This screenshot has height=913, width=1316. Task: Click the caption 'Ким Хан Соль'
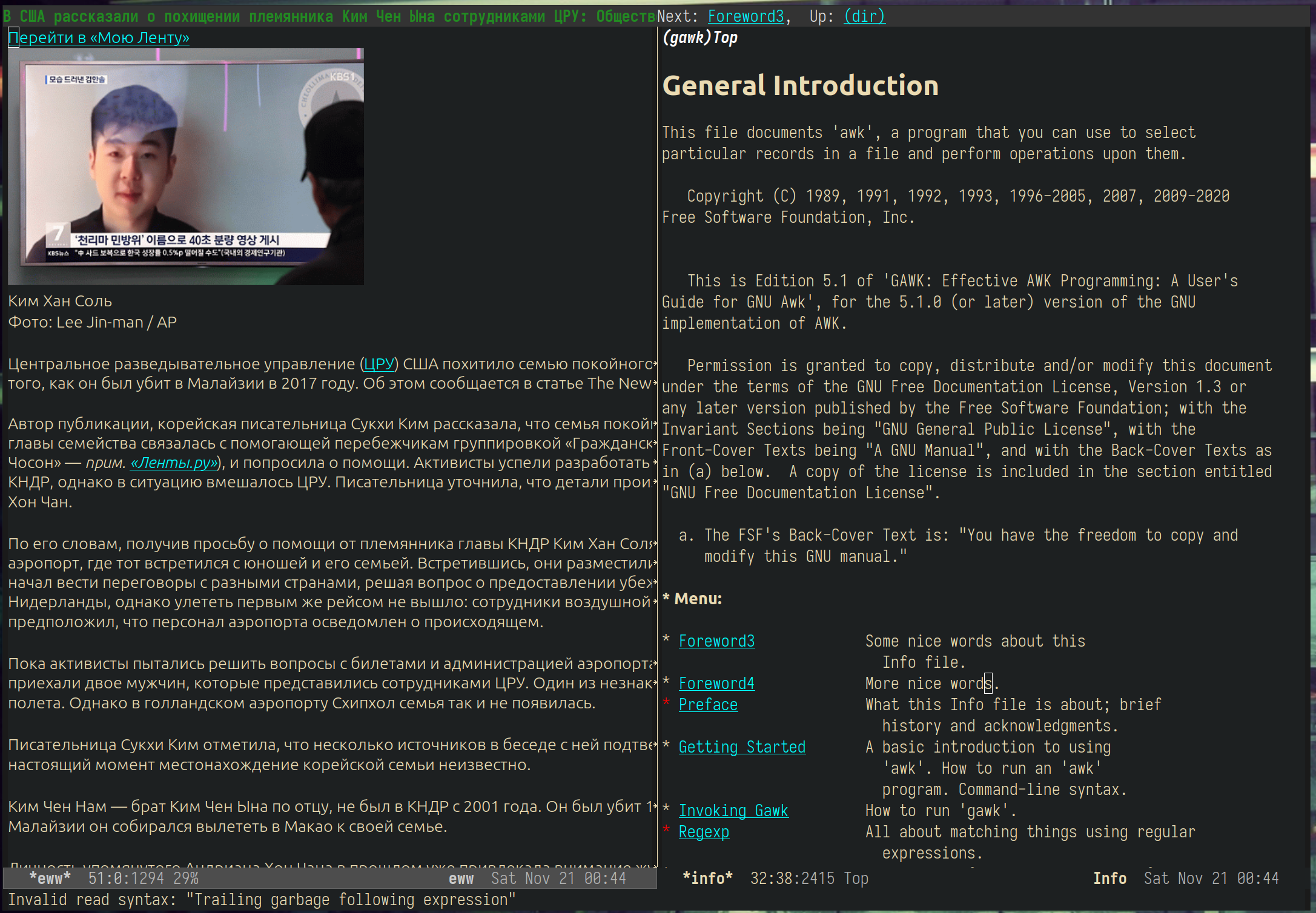[x=60, y=301]
